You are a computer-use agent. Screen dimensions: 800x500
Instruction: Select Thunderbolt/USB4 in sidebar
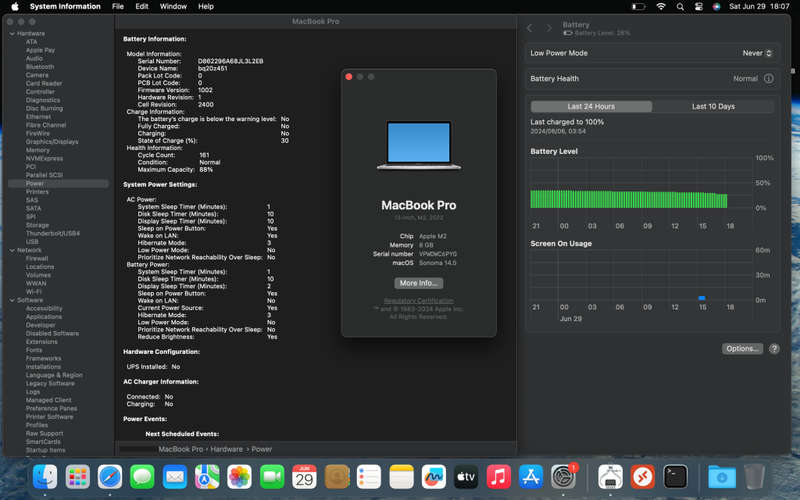pyautogui.click(x=53, y=233)
